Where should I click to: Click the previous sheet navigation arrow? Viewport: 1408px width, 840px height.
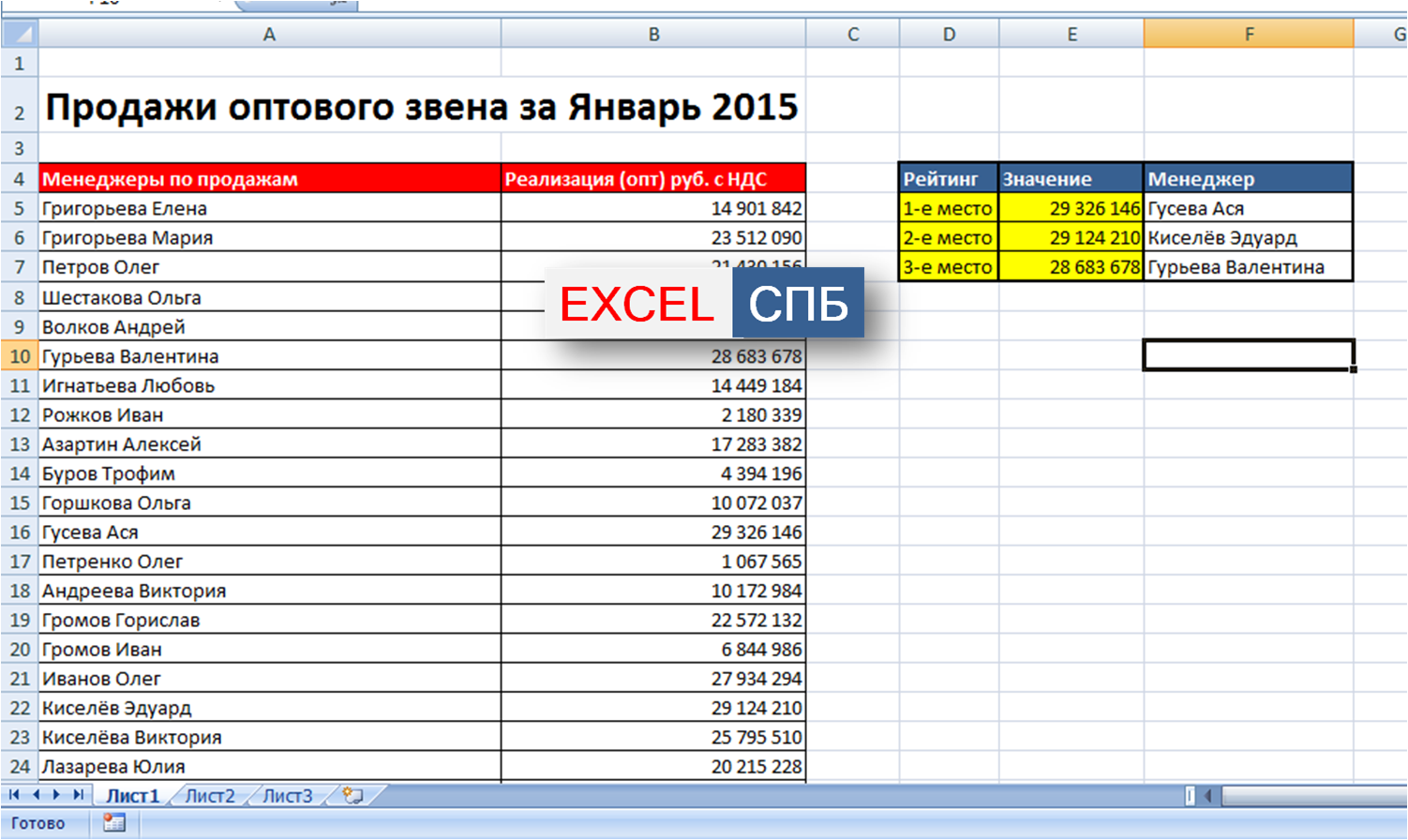click(36, 795)
